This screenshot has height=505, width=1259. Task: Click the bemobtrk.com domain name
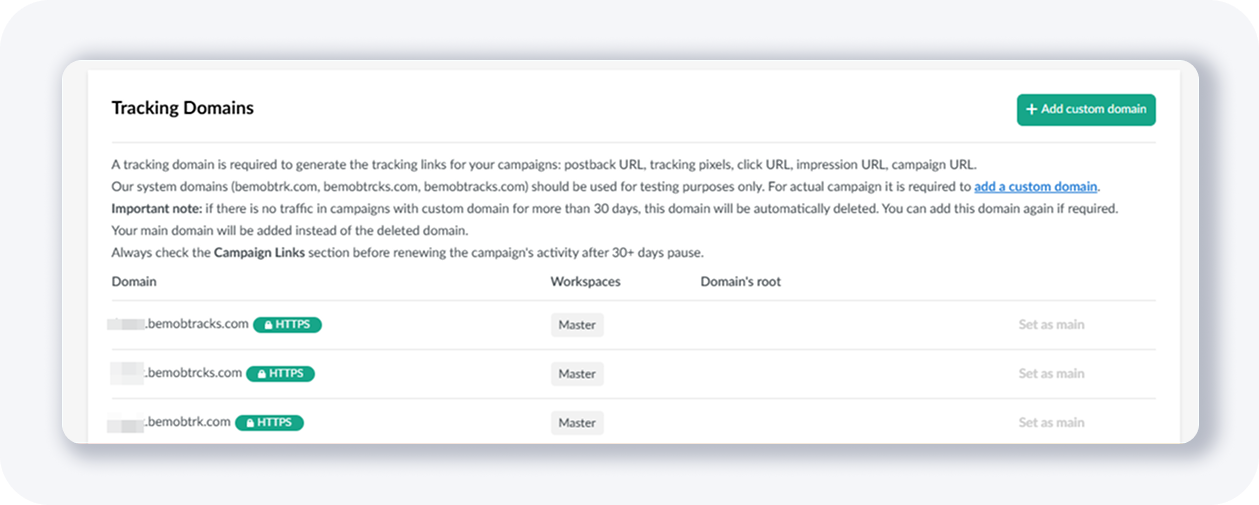tap(187, 422)
